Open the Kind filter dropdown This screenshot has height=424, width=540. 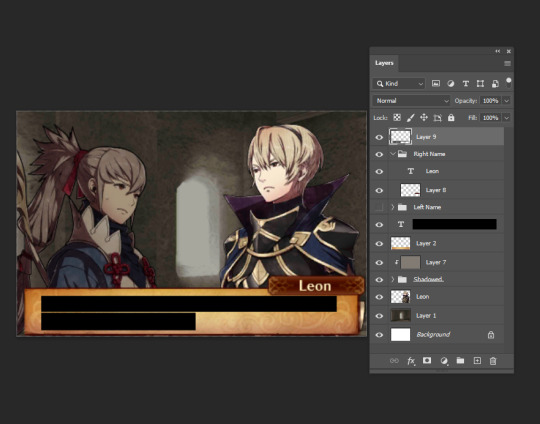click(x=399, y=83)
